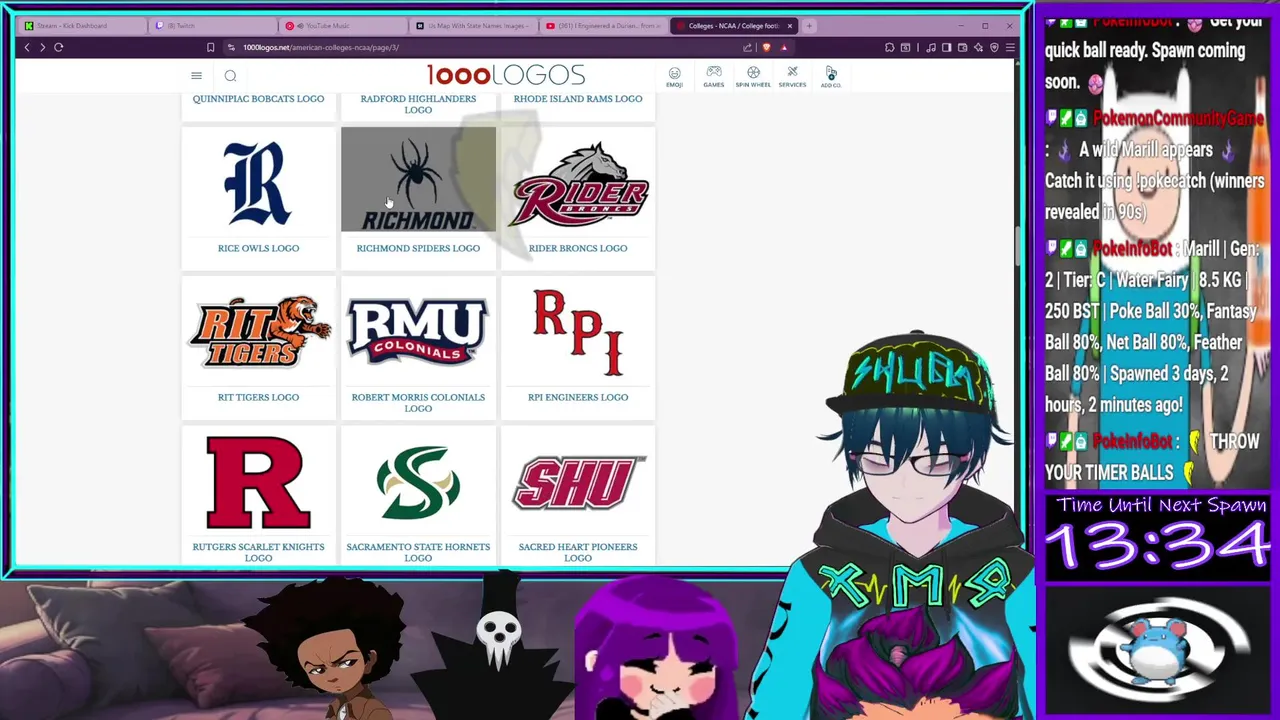Follow the Radford Highlanders Logo link
Image resolution: width=1280 pixels, height=720 pixels.
[x=418, y=104]
